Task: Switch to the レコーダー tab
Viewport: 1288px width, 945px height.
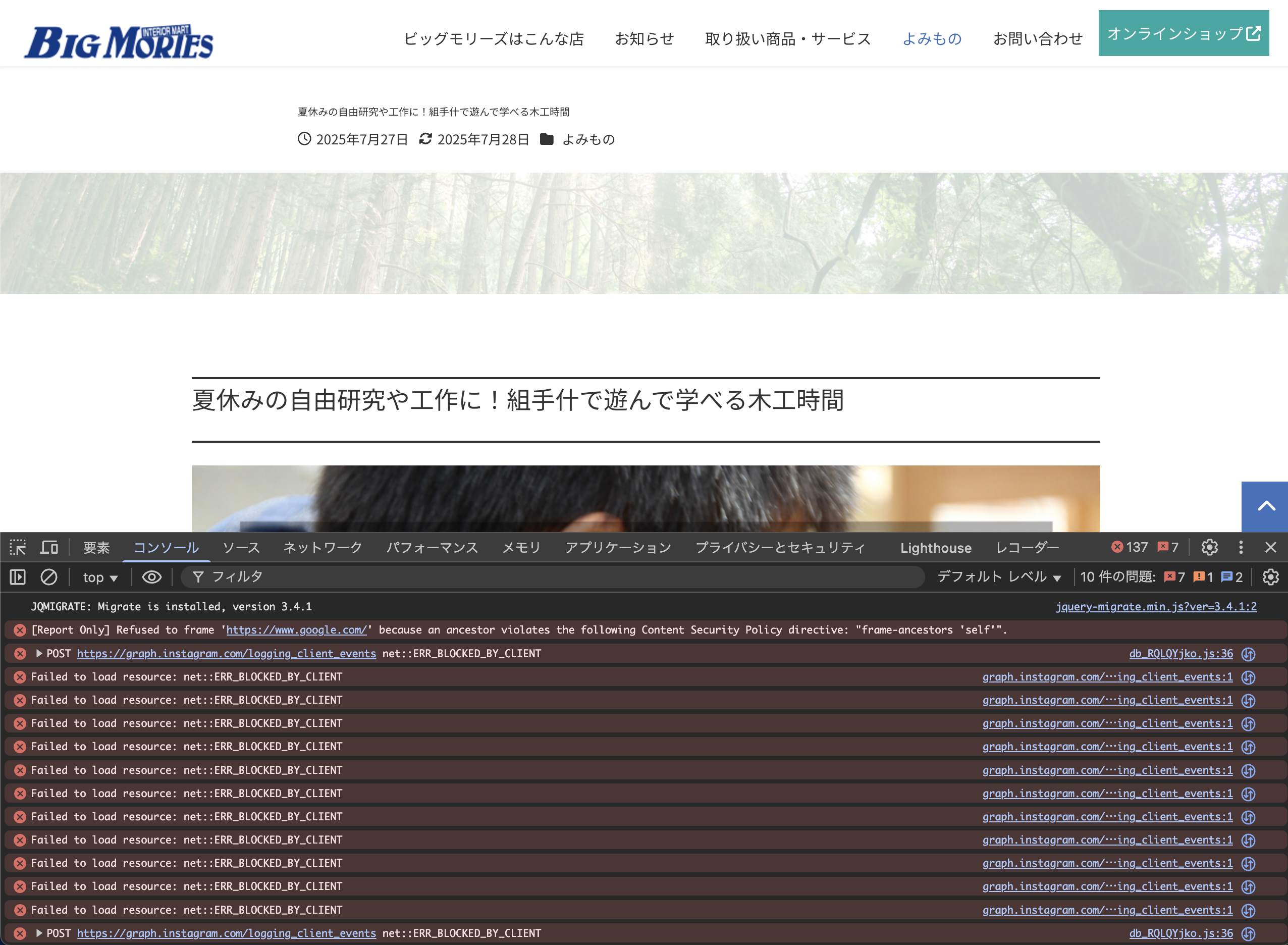Action: [1028, 547]
